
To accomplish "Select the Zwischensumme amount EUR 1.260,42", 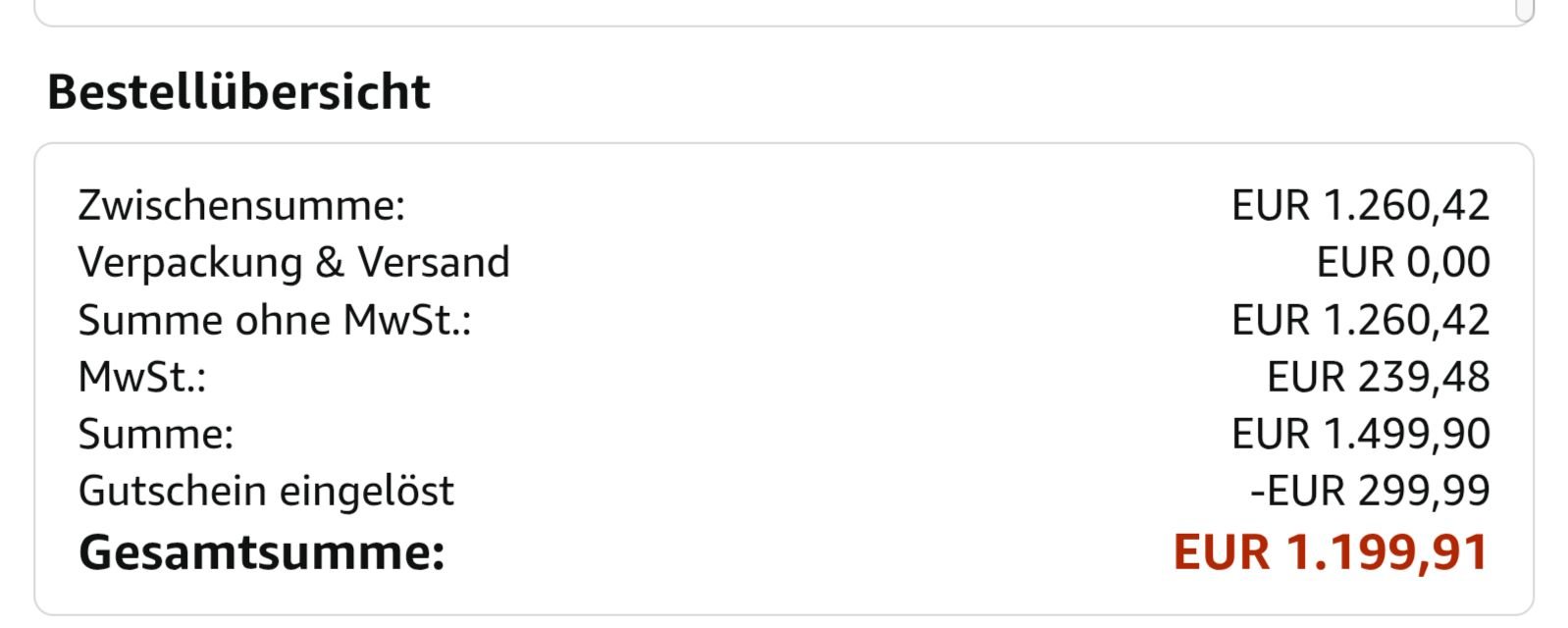I will click(x=1360, y=206).
